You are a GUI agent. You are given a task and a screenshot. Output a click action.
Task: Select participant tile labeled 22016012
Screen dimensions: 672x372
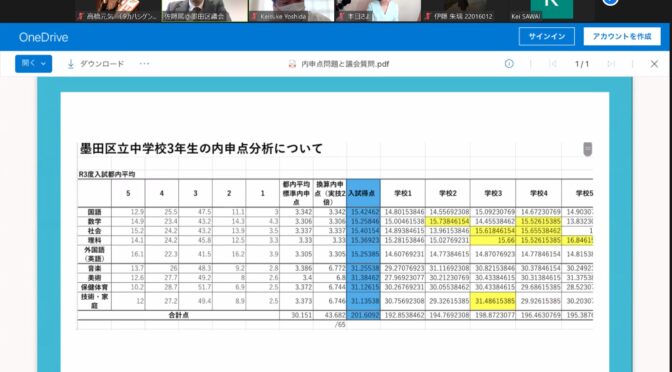465,11
